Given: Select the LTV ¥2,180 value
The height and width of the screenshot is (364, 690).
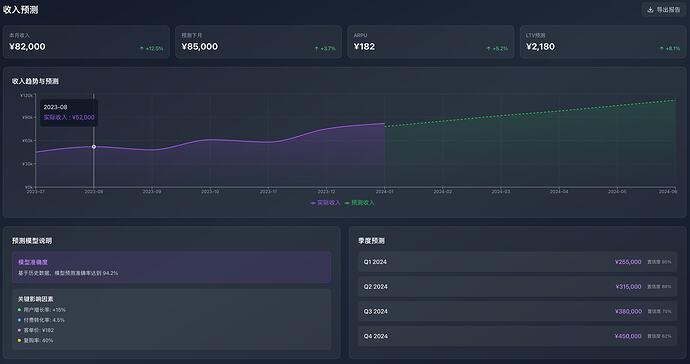Looking at the screenshot, I should 540,47.
